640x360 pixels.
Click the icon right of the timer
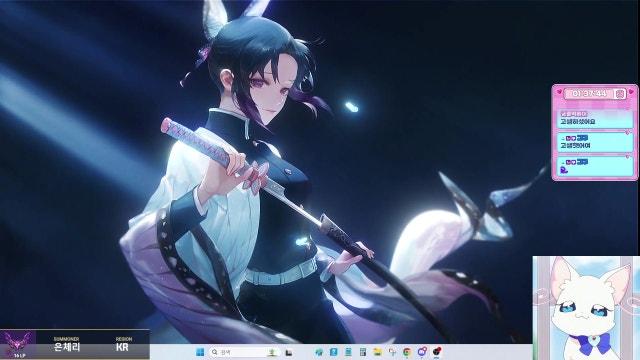coord(620,94)
